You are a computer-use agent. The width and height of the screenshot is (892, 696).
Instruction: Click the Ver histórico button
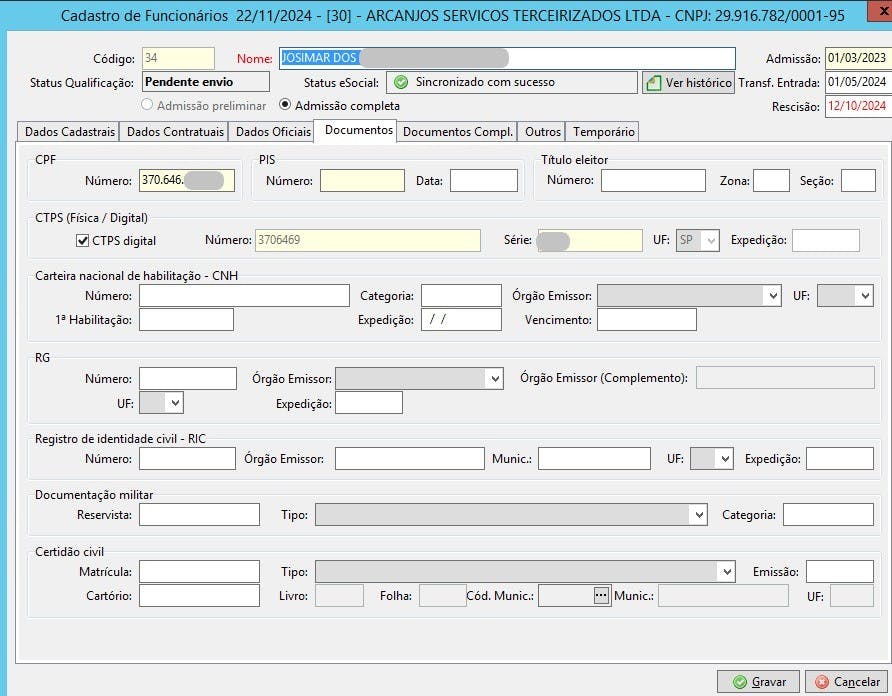point(688,83)
